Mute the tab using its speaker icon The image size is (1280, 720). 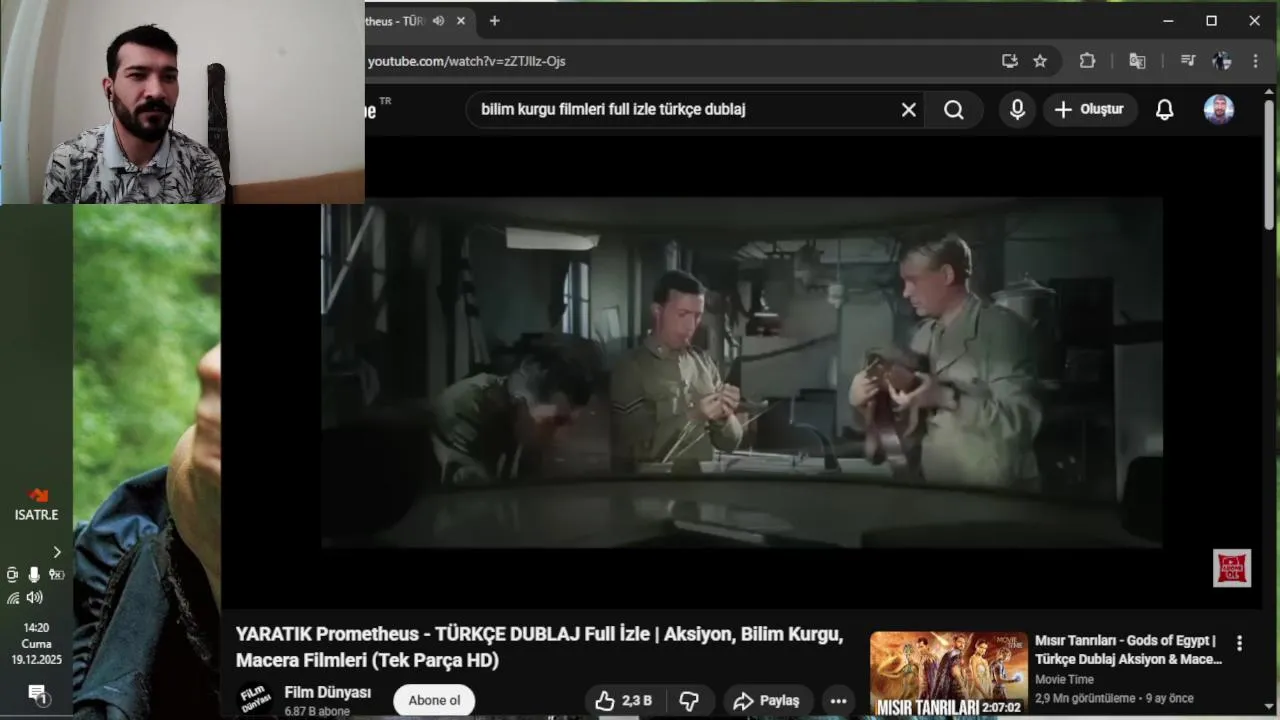[x=438, y=21]
